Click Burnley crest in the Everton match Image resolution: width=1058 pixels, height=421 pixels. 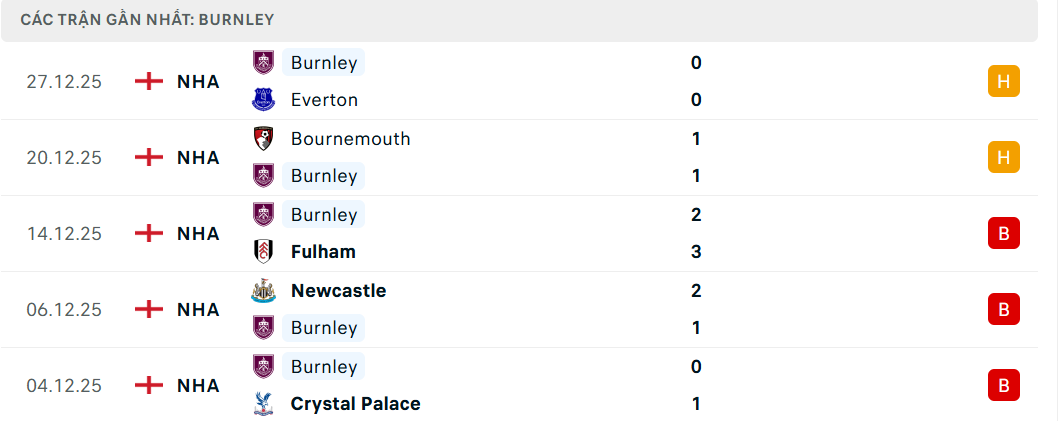tap(263, 63)
